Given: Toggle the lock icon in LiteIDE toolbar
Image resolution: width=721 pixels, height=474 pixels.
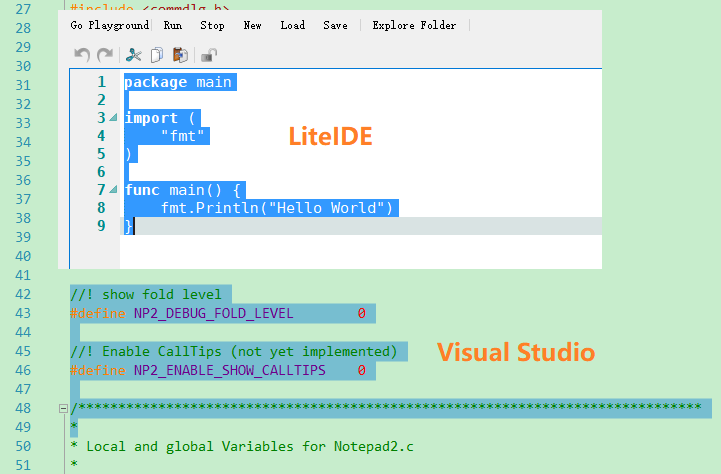Looking at the screenshot, I should [x=209, y=55].
